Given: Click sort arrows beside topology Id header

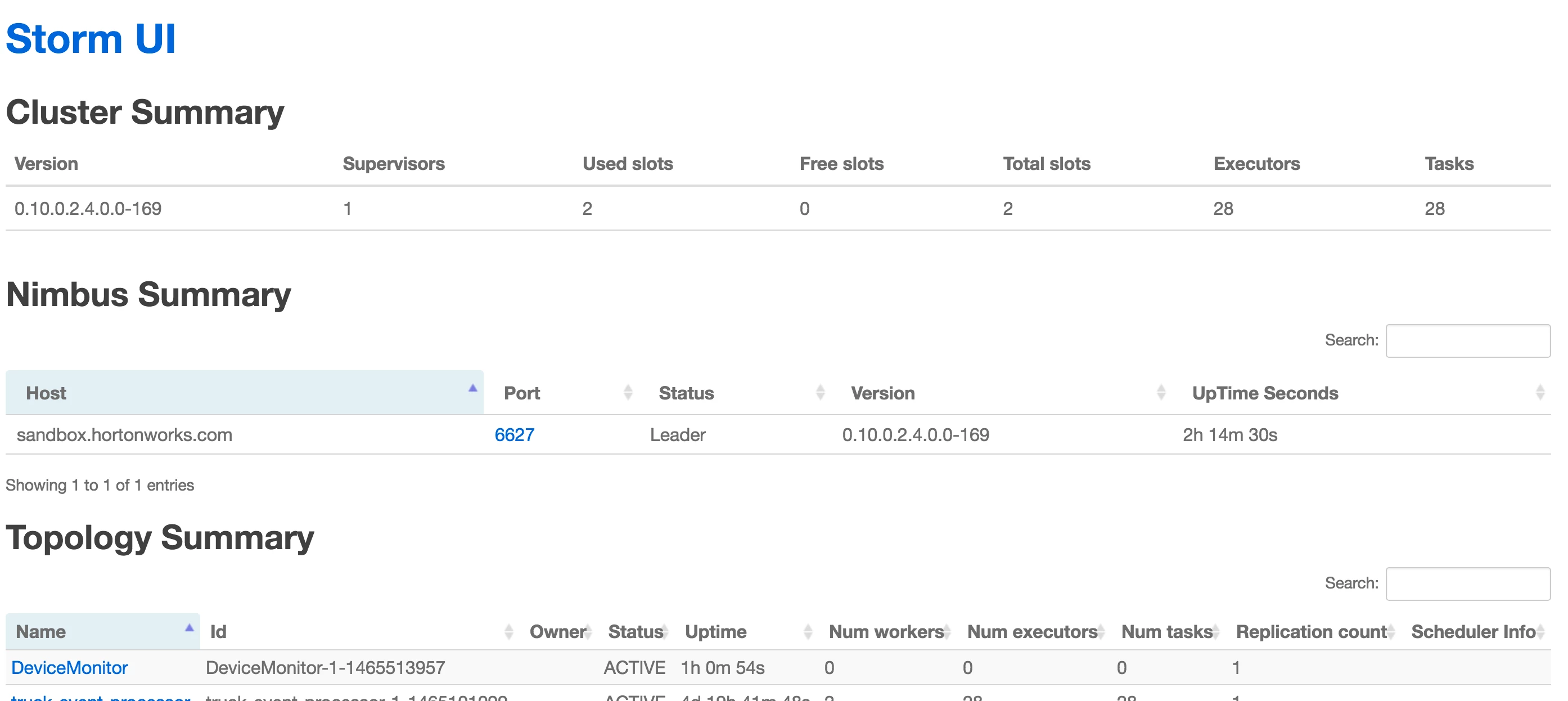Looking at the screenshot, I should (508, 632).
